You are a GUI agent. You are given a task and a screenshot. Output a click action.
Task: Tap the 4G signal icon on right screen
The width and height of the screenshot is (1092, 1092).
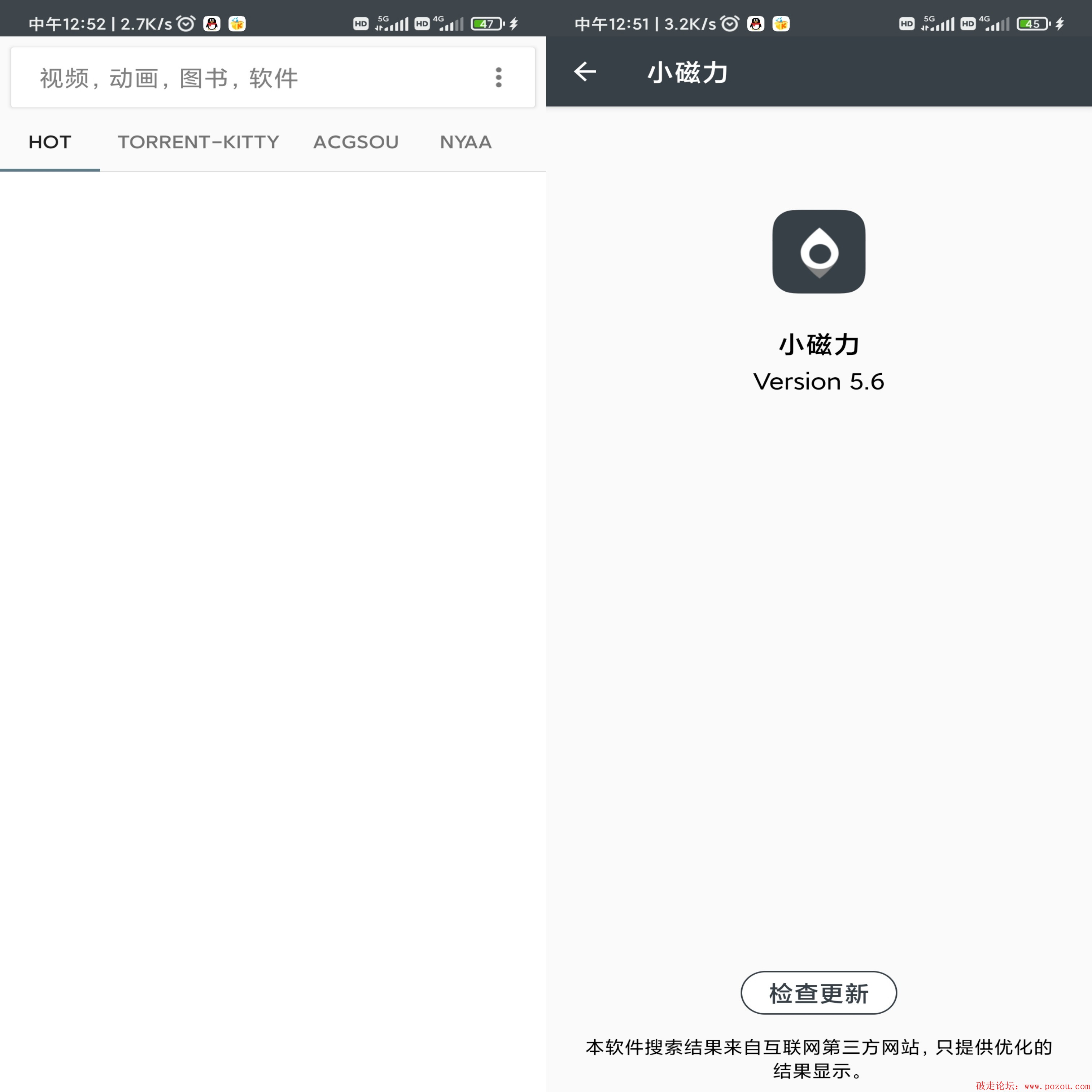[994, 23]
